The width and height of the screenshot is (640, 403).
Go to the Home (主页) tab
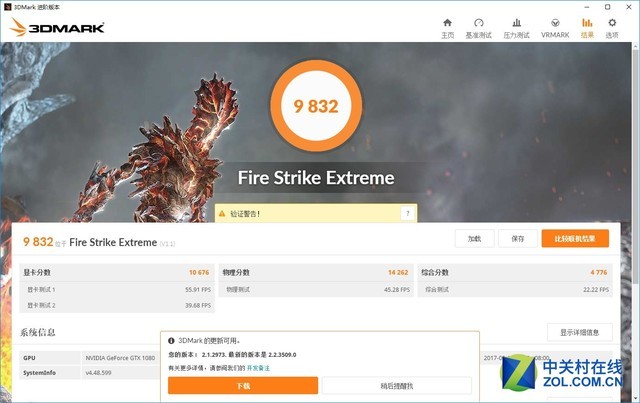(447, 28)
